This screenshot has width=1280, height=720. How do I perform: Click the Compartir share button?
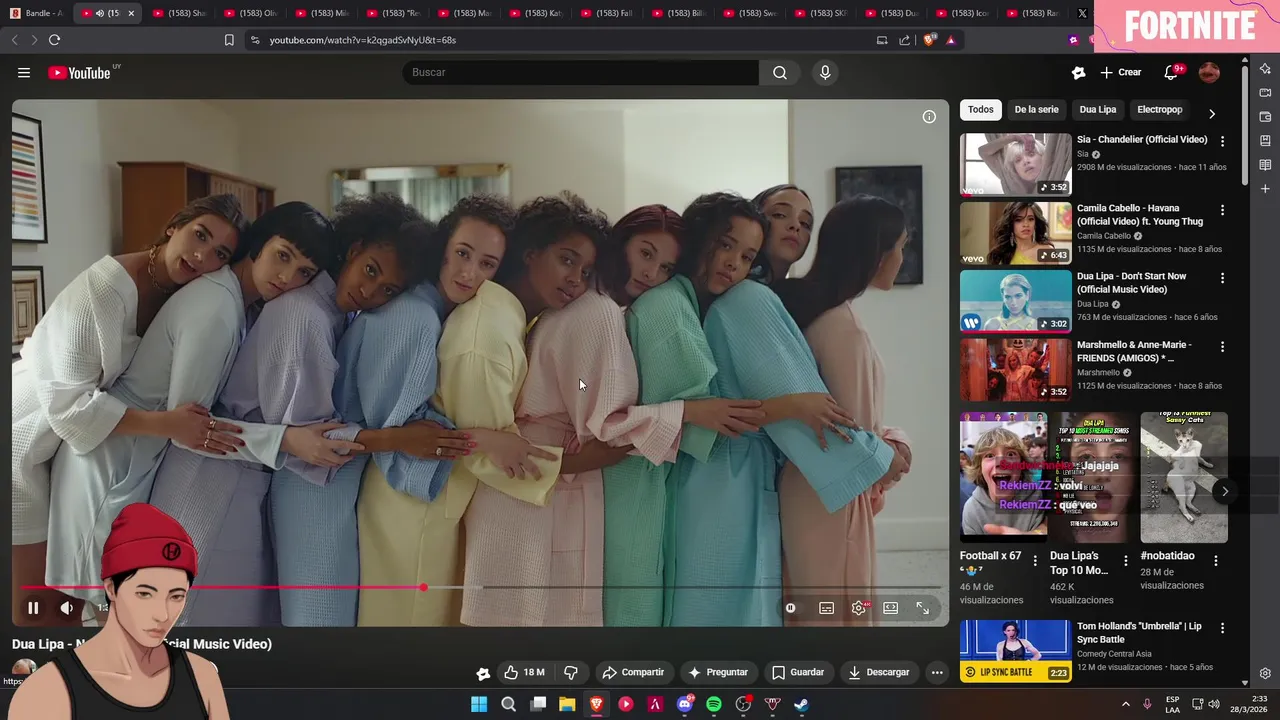click(633, 672)
